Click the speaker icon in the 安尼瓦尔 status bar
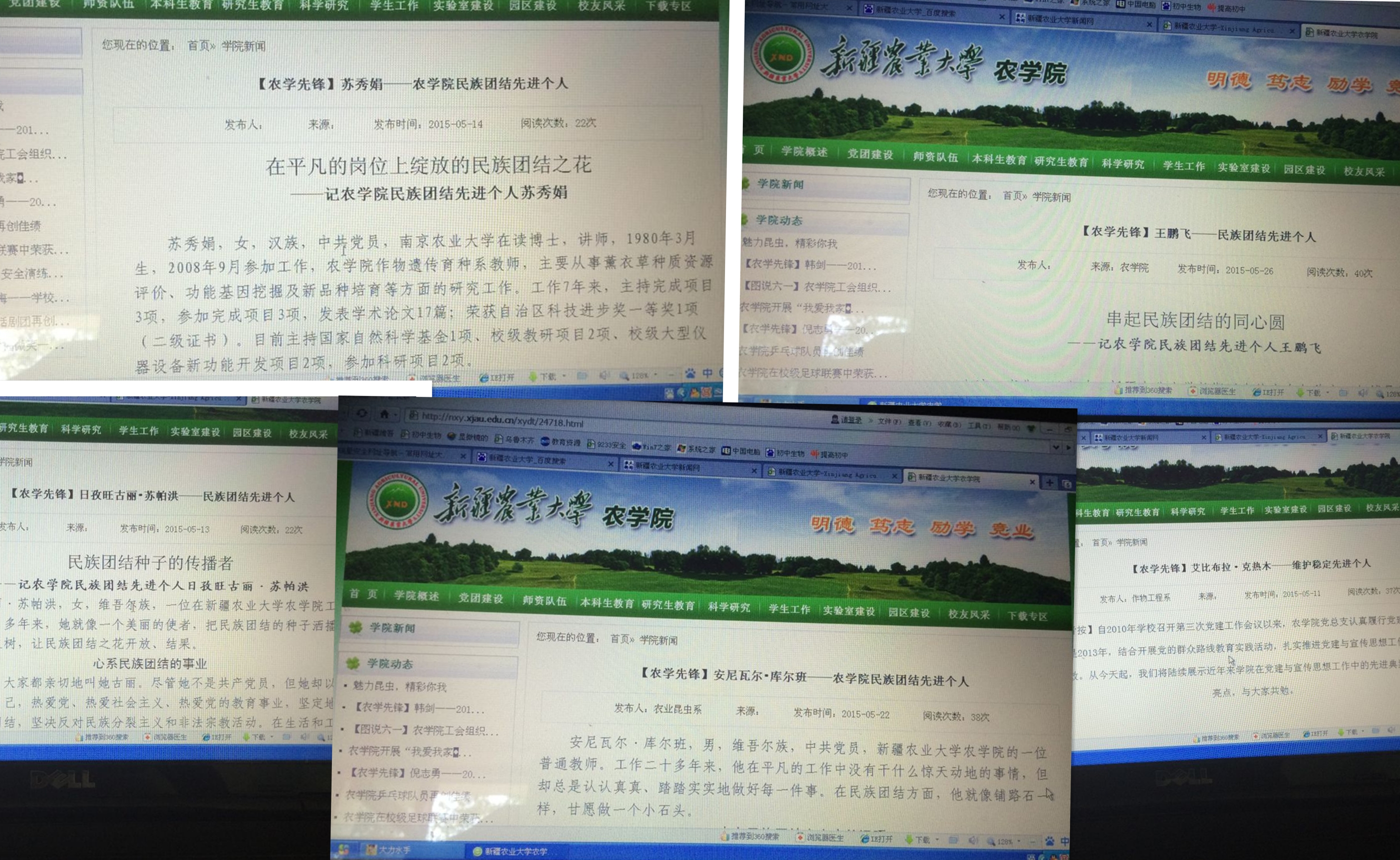 974,840
